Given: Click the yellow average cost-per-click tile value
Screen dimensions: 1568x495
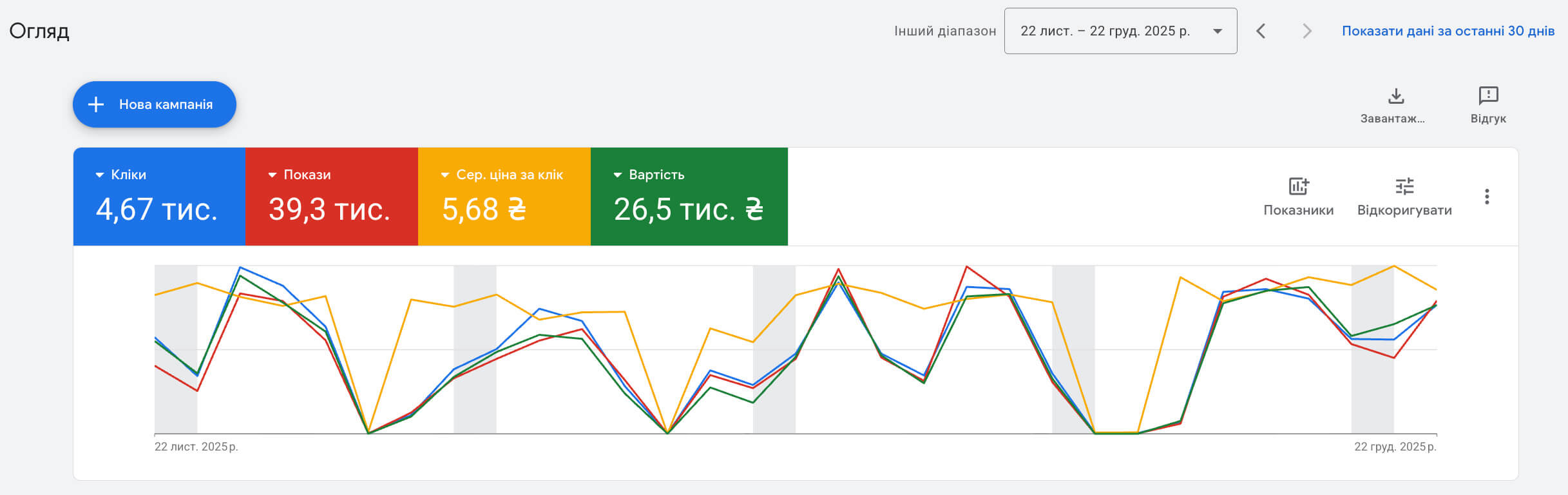Looking at the screenshot, I should click(x=484, y=209).
